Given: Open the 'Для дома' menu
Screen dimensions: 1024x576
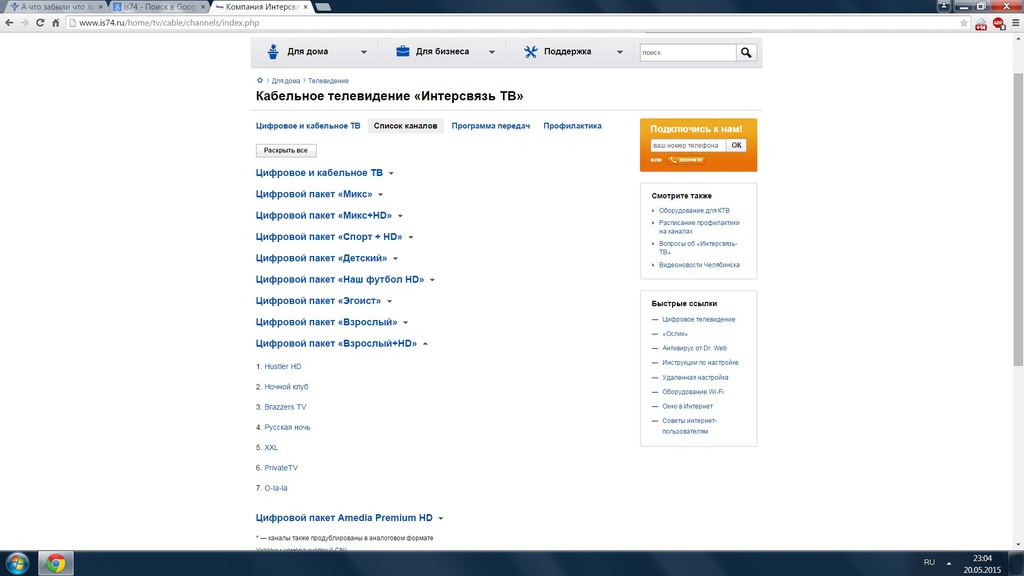Looking at the screenshot, I should click(316, 52).
